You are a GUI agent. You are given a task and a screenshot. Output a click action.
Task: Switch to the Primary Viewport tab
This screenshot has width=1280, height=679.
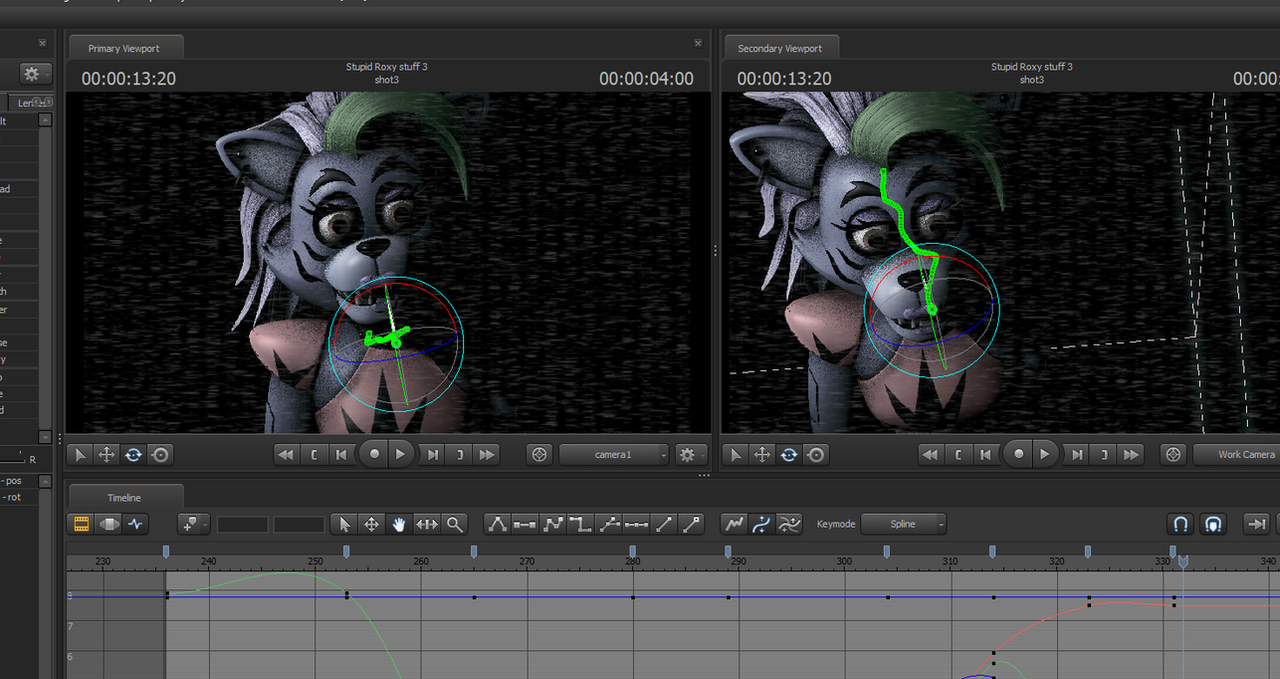[124, 48]
